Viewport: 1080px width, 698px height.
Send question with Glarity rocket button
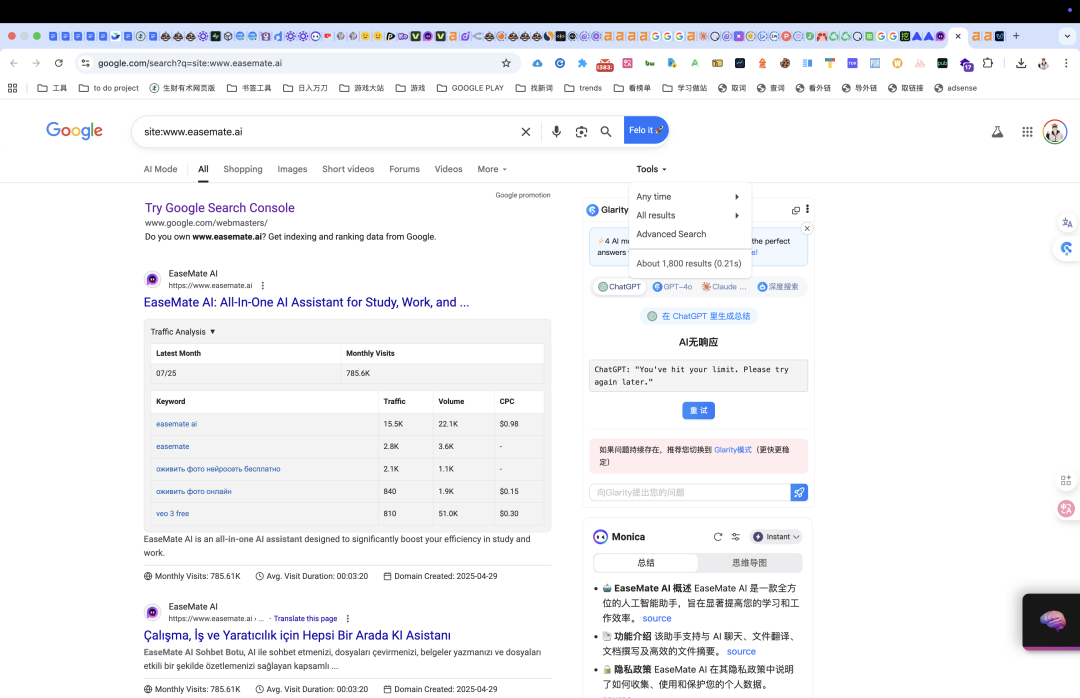799,492
